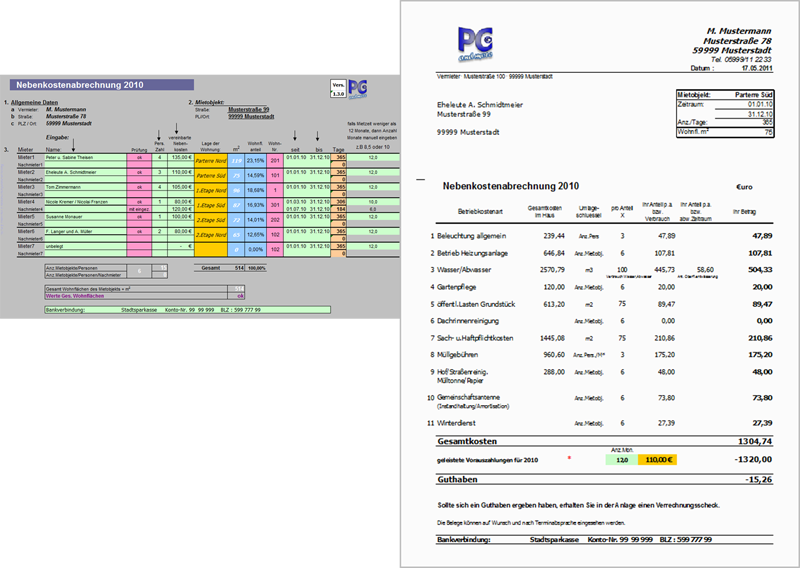Click the Guthaben result -15,26

coord(758,479)
